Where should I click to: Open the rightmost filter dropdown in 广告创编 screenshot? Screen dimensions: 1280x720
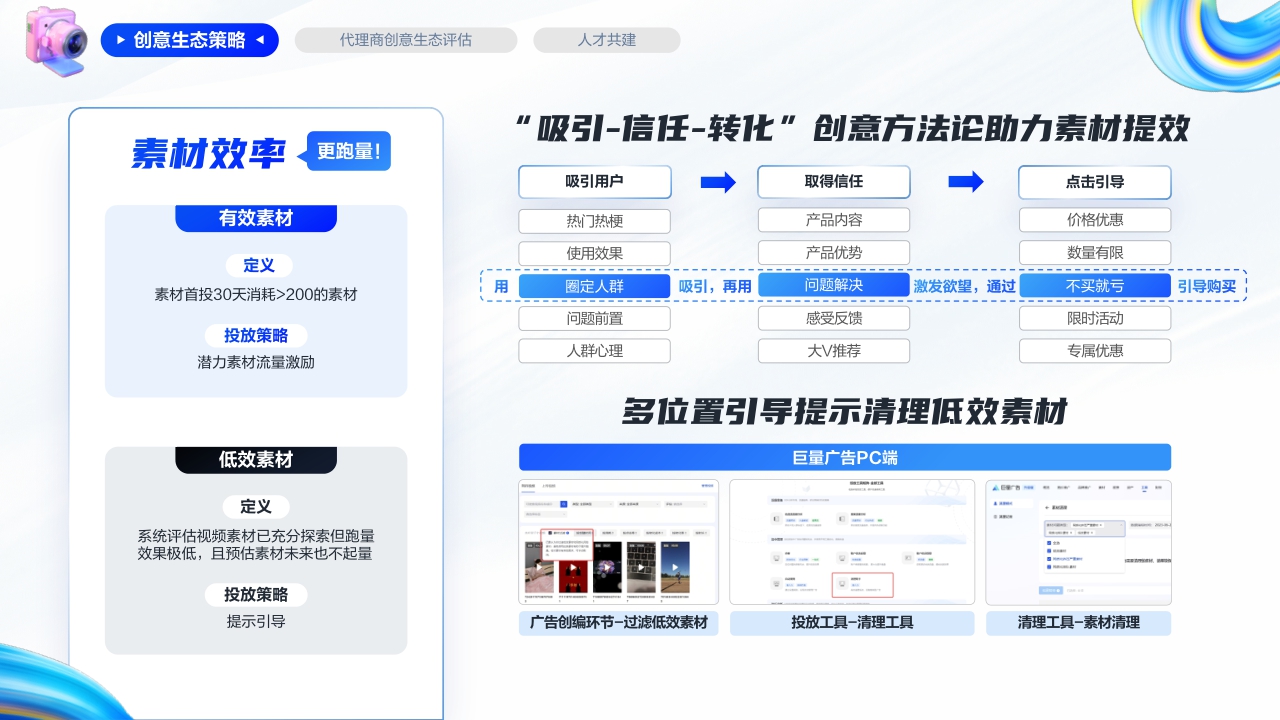[685, 504]
